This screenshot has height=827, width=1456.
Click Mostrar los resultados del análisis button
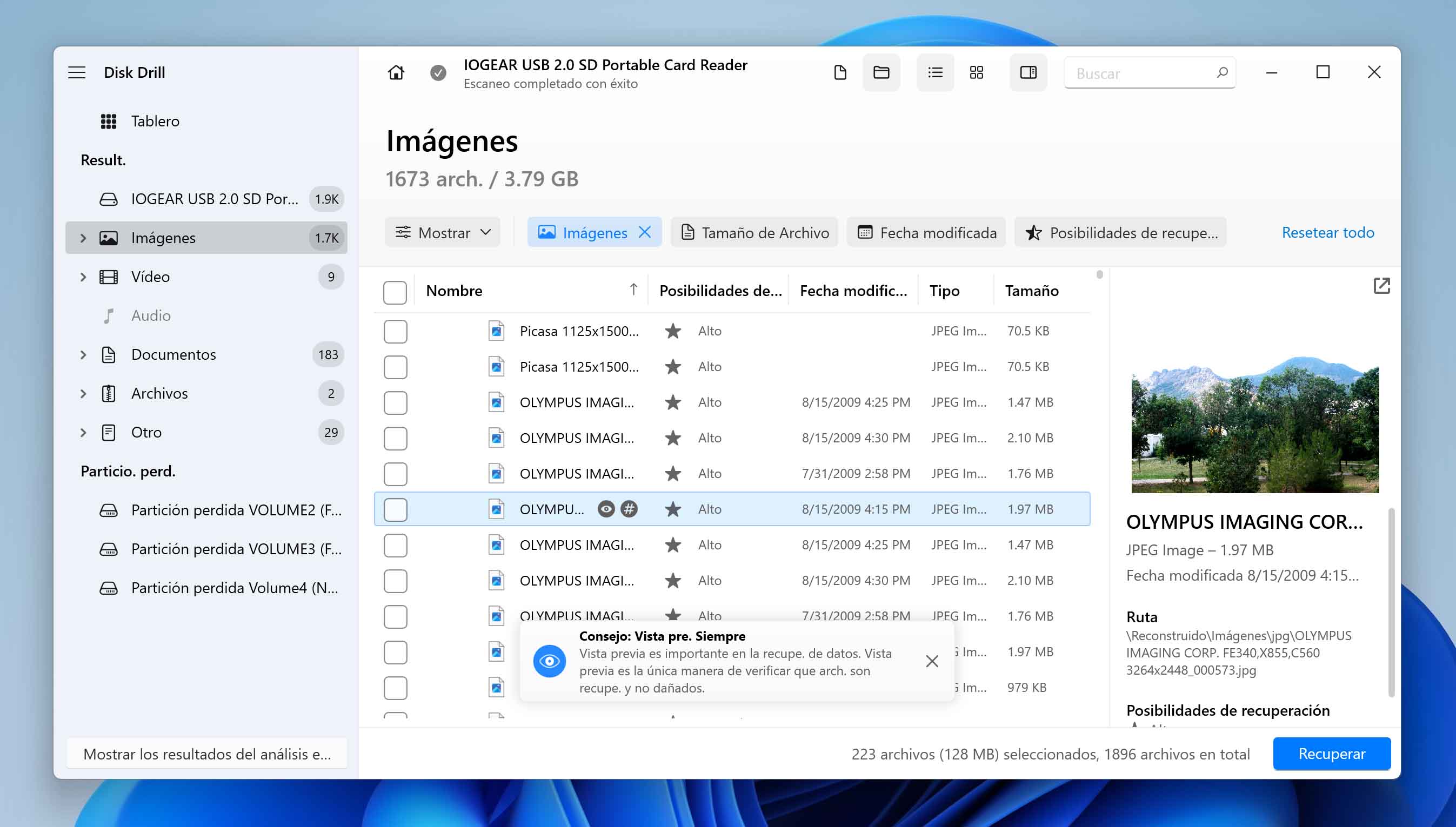(207, 754)
